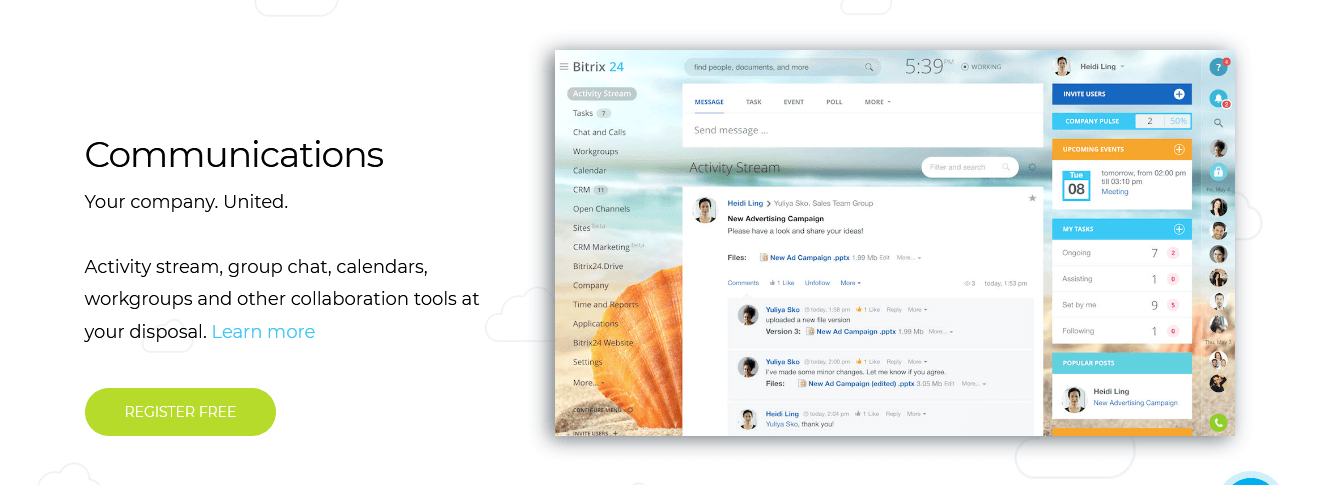Open Time and Reports menu item
The width and height of the screenshot is (1319, 485).
coord(605,304)
